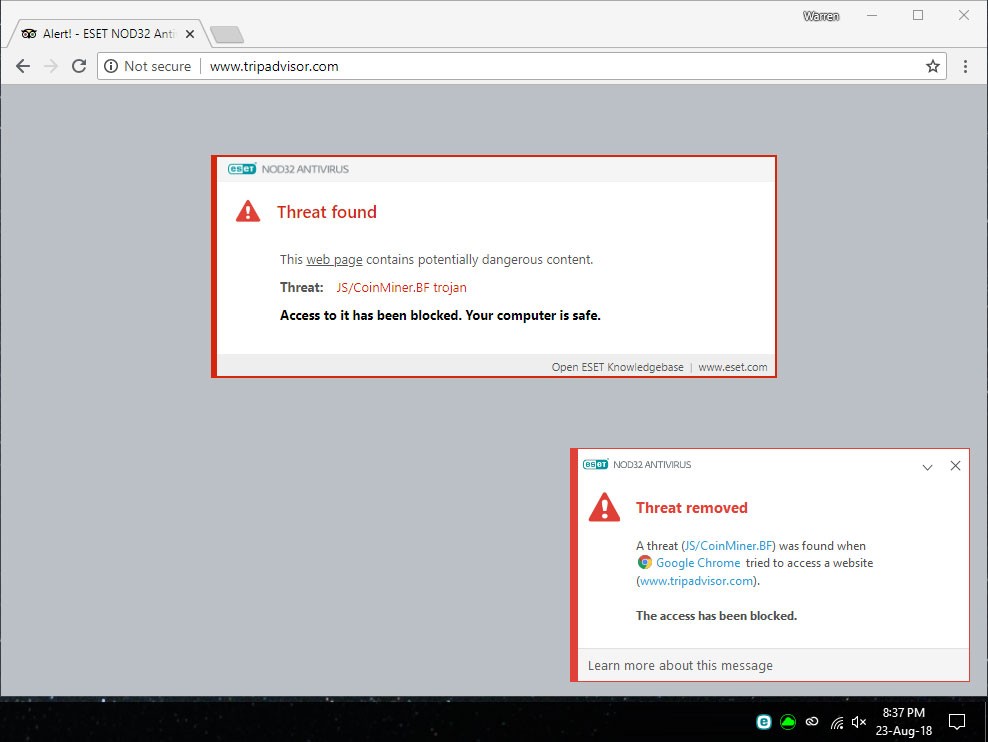This screenshot has height=742, width=988.
Task: Click the muted volume tray icon
Action: [859, 722]
